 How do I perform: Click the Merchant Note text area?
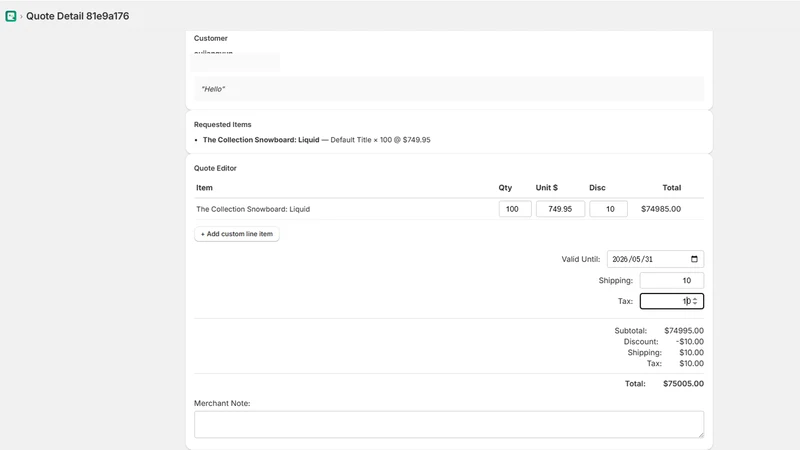[449, 424]
